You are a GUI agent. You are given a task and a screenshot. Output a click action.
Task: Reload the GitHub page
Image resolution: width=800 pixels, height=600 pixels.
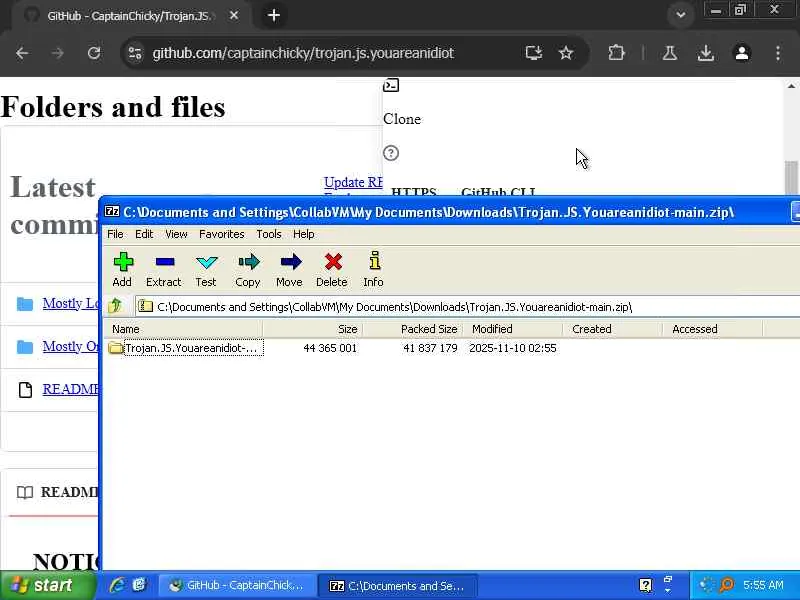pos(94,53)
